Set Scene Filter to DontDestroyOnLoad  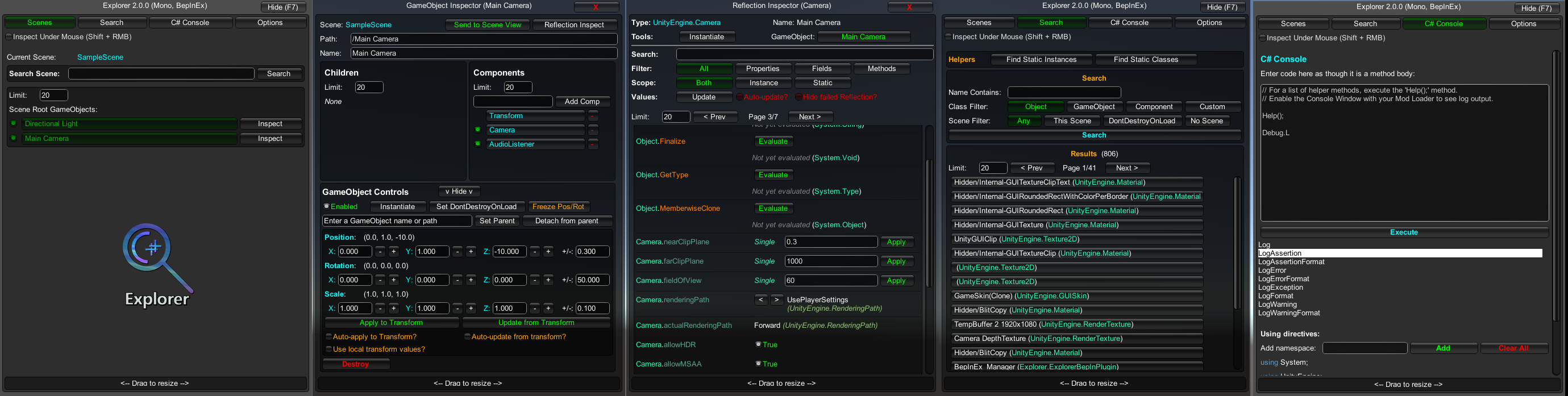click(1141, 121)
